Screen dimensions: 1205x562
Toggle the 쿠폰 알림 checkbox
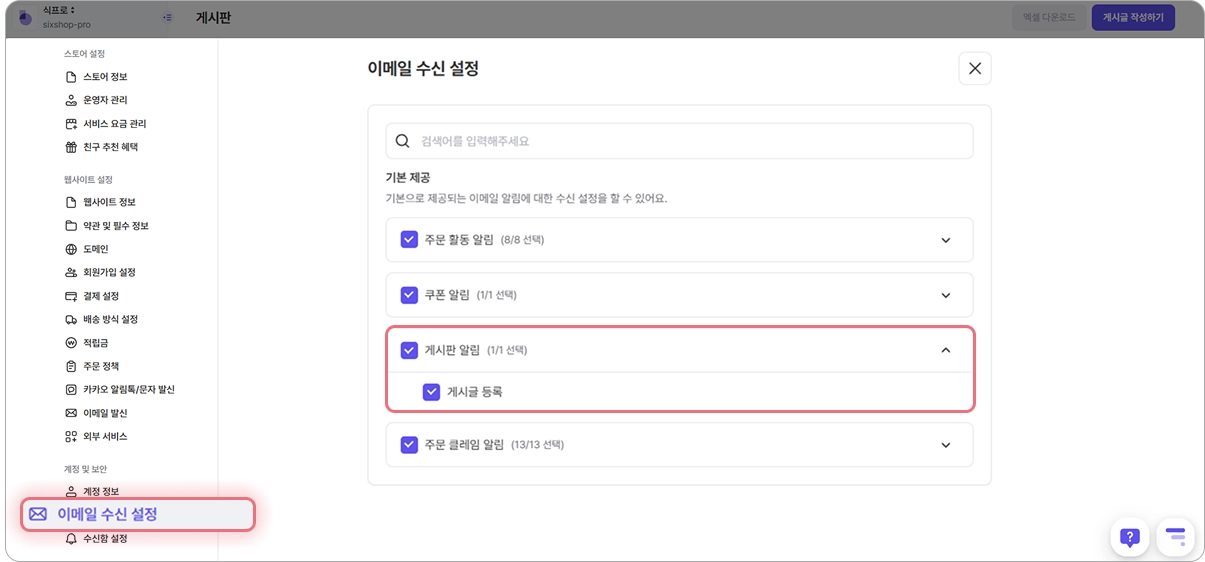(x=409, y=295)
